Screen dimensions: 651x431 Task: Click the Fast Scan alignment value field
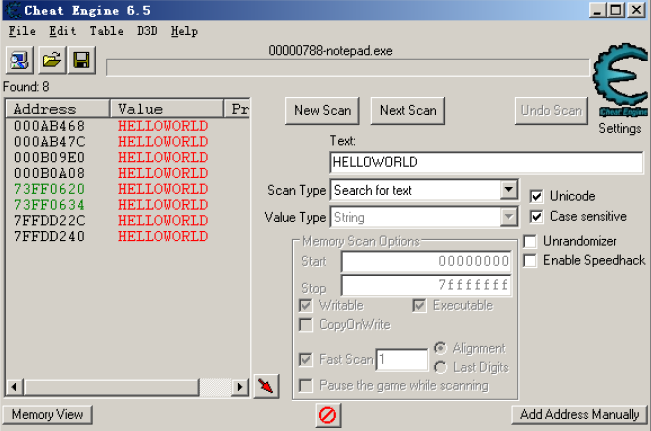pos(401,359)
